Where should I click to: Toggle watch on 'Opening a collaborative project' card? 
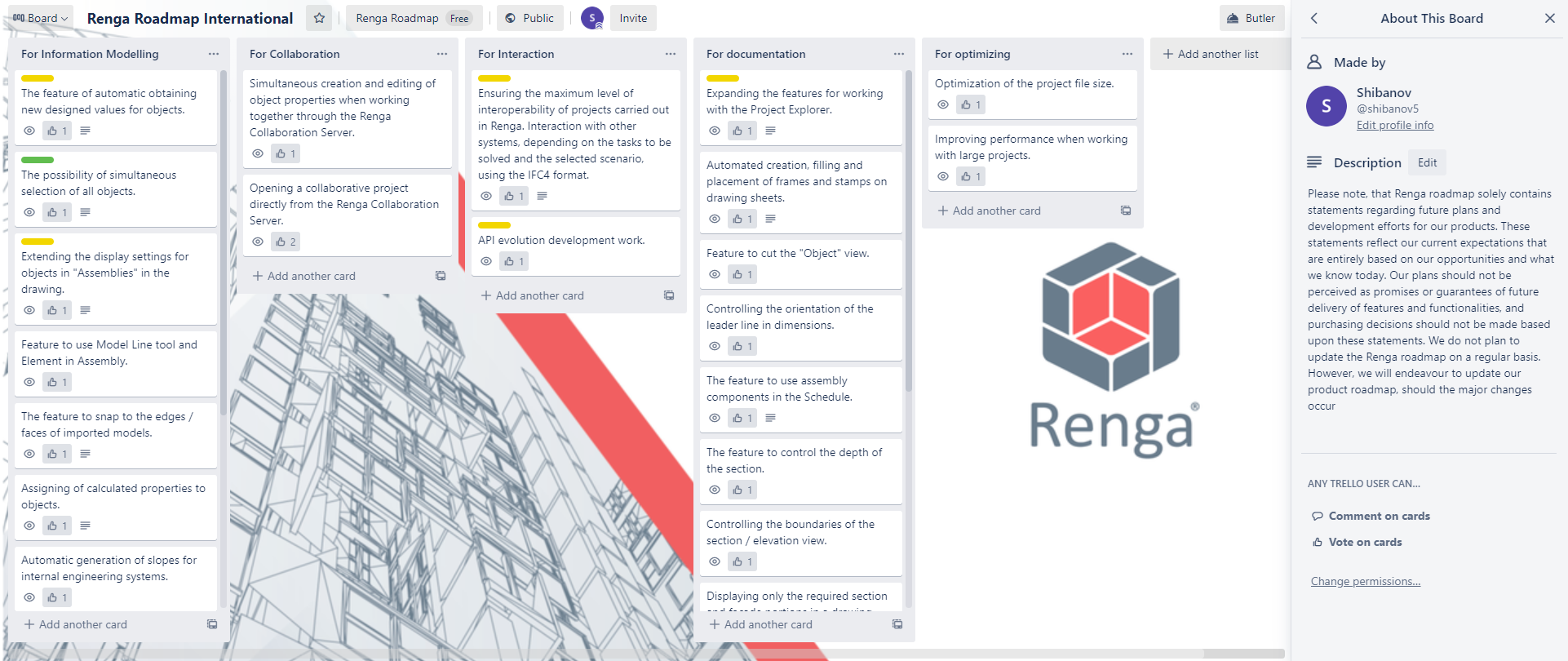[x=258, y=242]
